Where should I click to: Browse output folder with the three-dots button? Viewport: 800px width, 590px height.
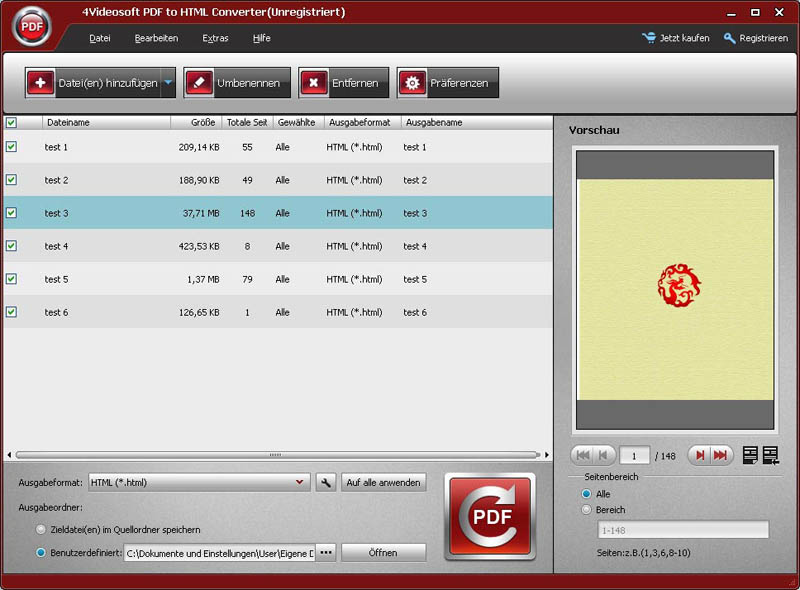tap(326, 552)
